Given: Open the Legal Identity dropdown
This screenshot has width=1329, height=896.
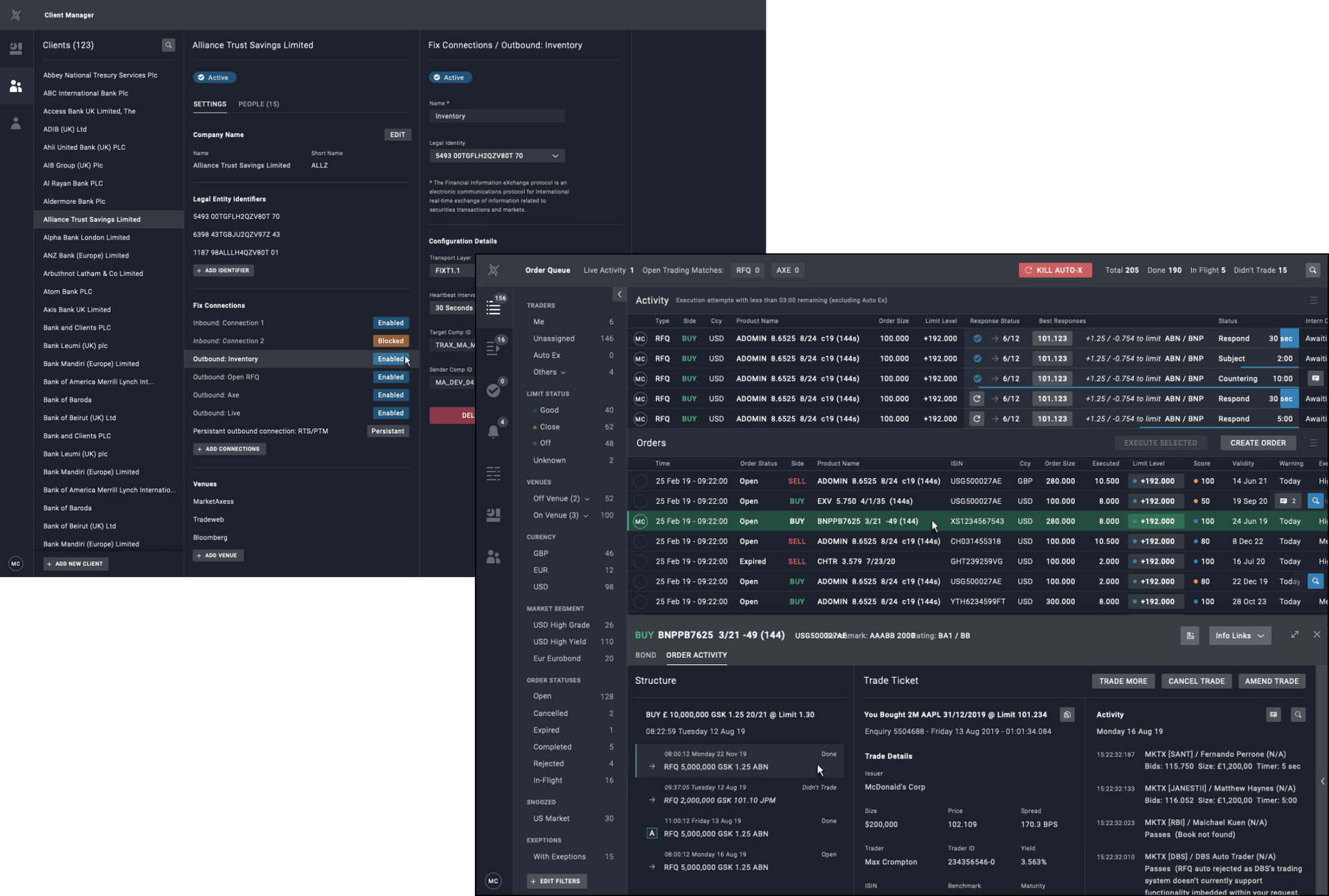Looking at the screenshot, I should click(496, 156).
